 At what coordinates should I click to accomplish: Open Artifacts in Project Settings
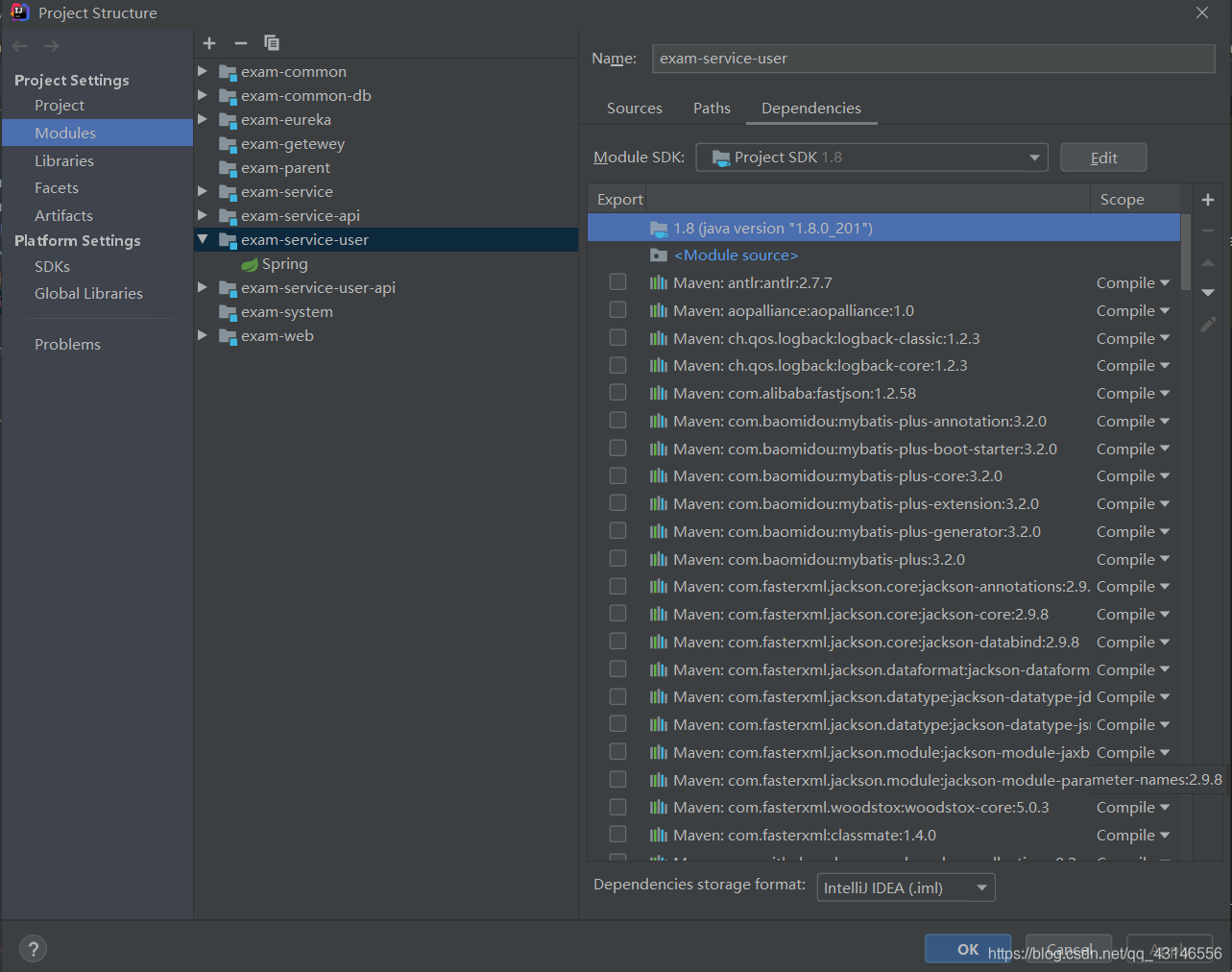[63, 216]
